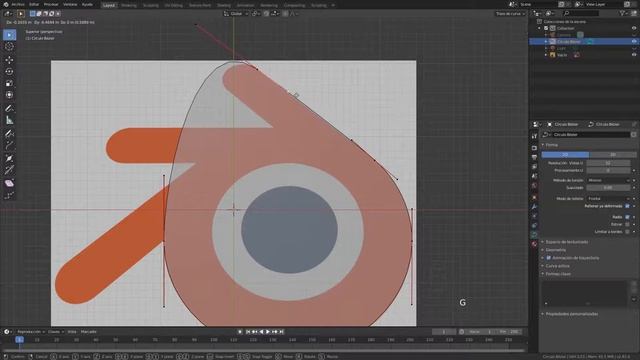Open the Material properties tab

[534, 244]
